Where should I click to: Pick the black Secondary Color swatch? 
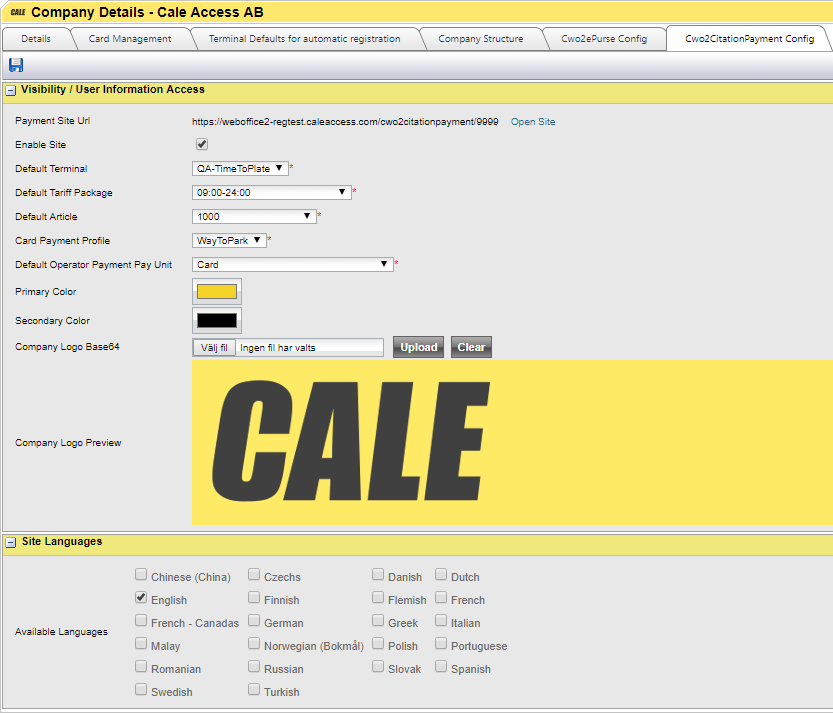tap(217, 320)
